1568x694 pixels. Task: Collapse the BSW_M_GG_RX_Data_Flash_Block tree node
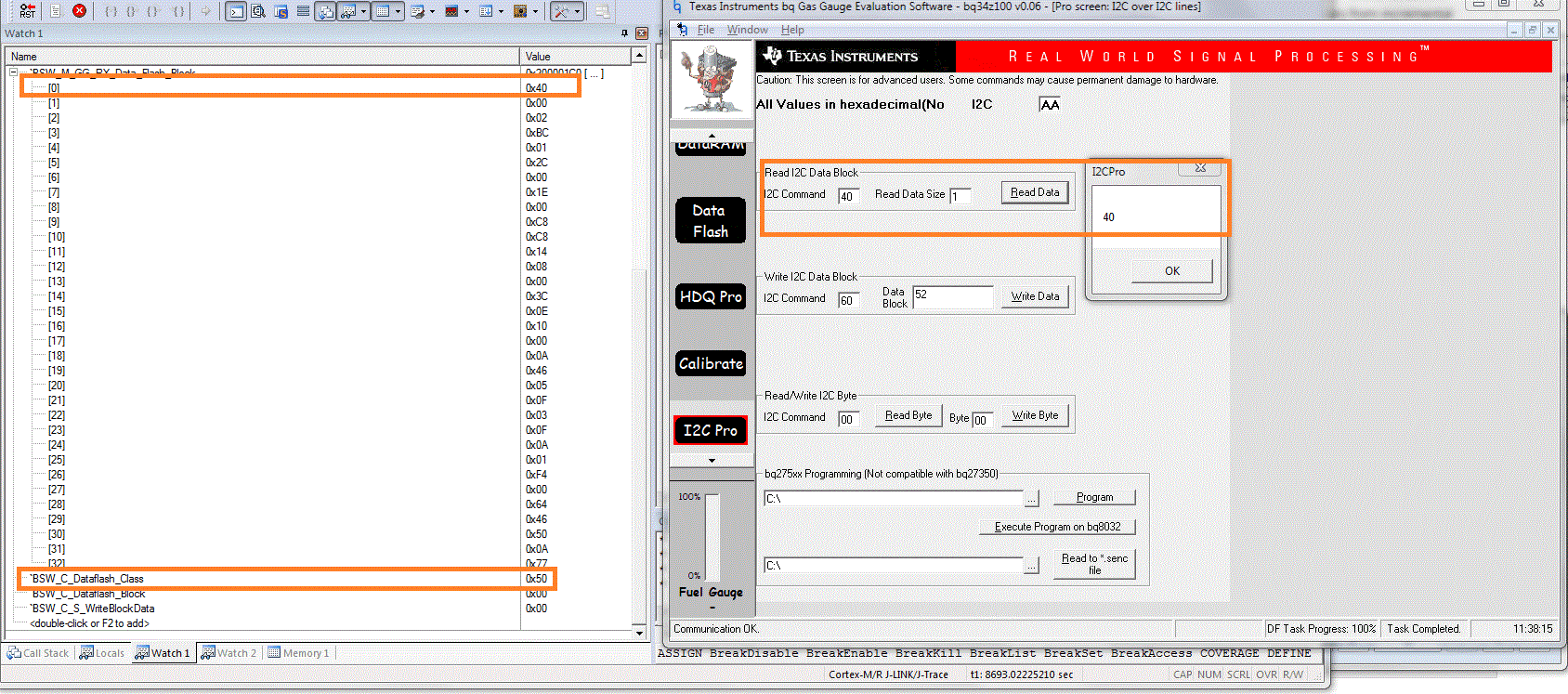pos(13,72)
